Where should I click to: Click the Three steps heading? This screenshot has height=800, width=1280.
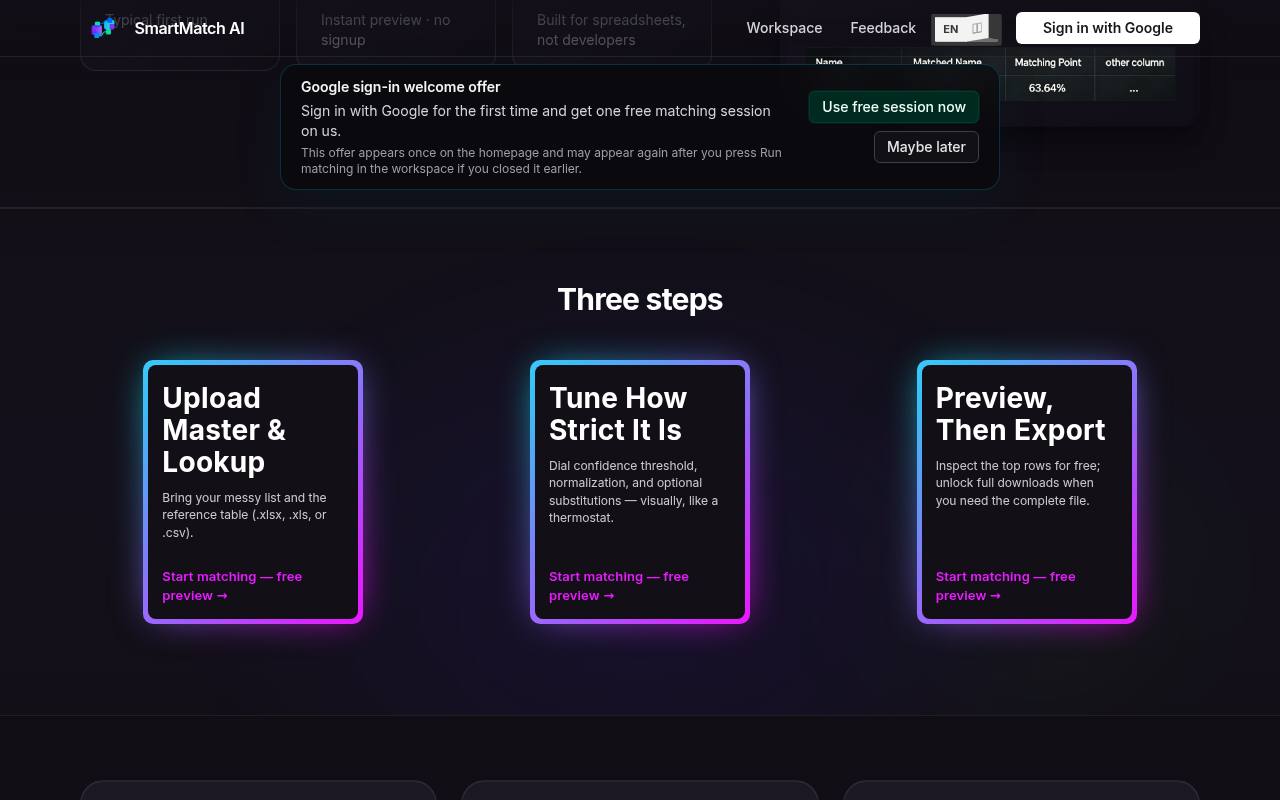640,299
